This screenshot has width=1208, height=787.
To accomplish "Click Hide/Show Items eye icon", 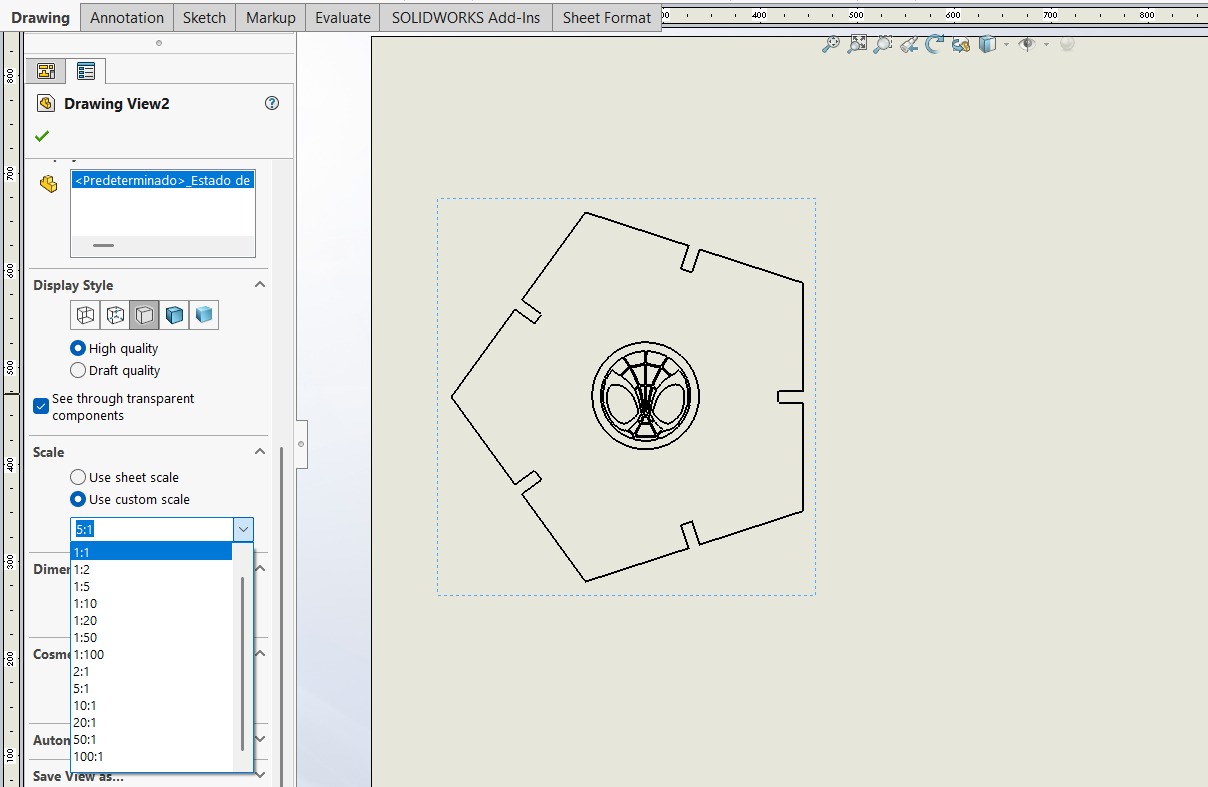I will click(x=1027, y=44).
